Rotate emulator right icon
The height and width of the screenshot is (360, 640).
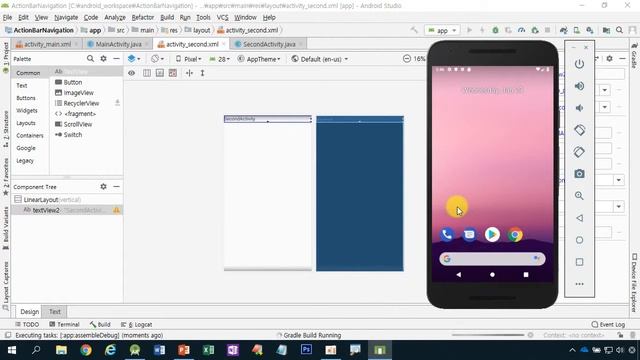point(579,152)
